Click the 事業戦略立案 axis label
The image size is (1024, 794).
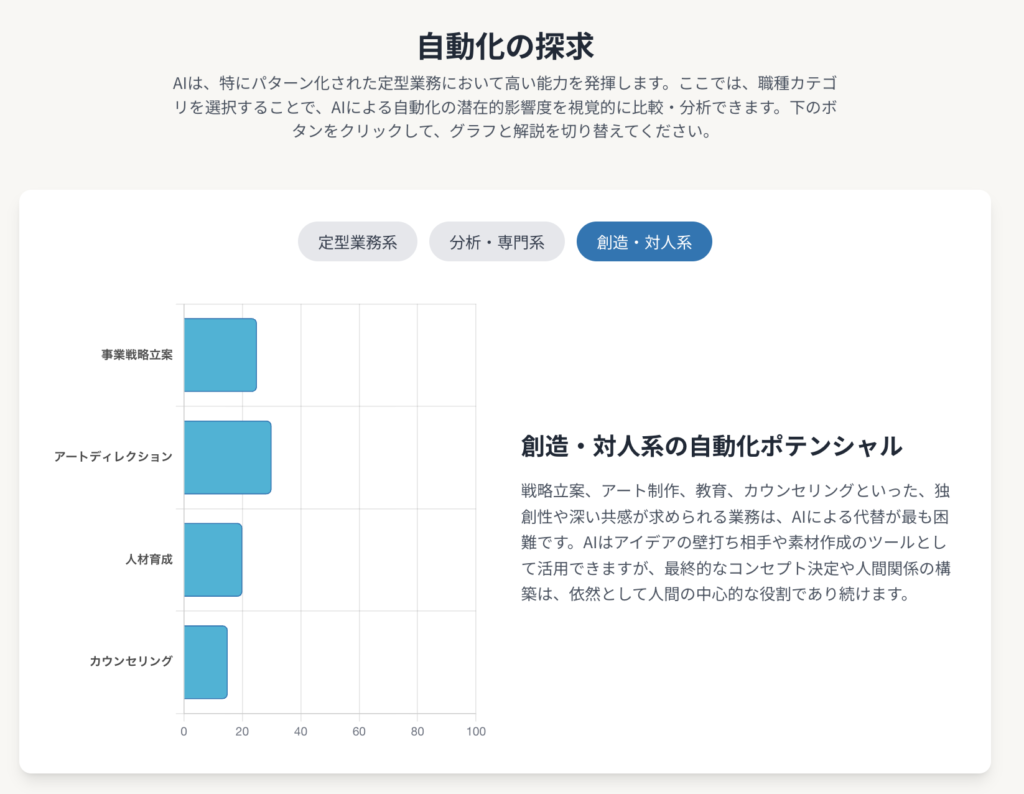tap(136, 355)
